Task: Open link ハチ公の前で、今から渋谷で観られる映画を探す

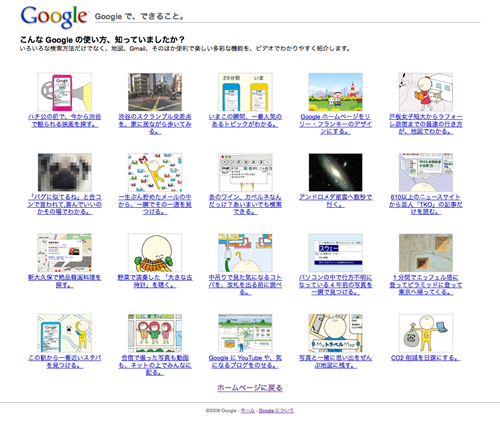Action: click(65, 120)
